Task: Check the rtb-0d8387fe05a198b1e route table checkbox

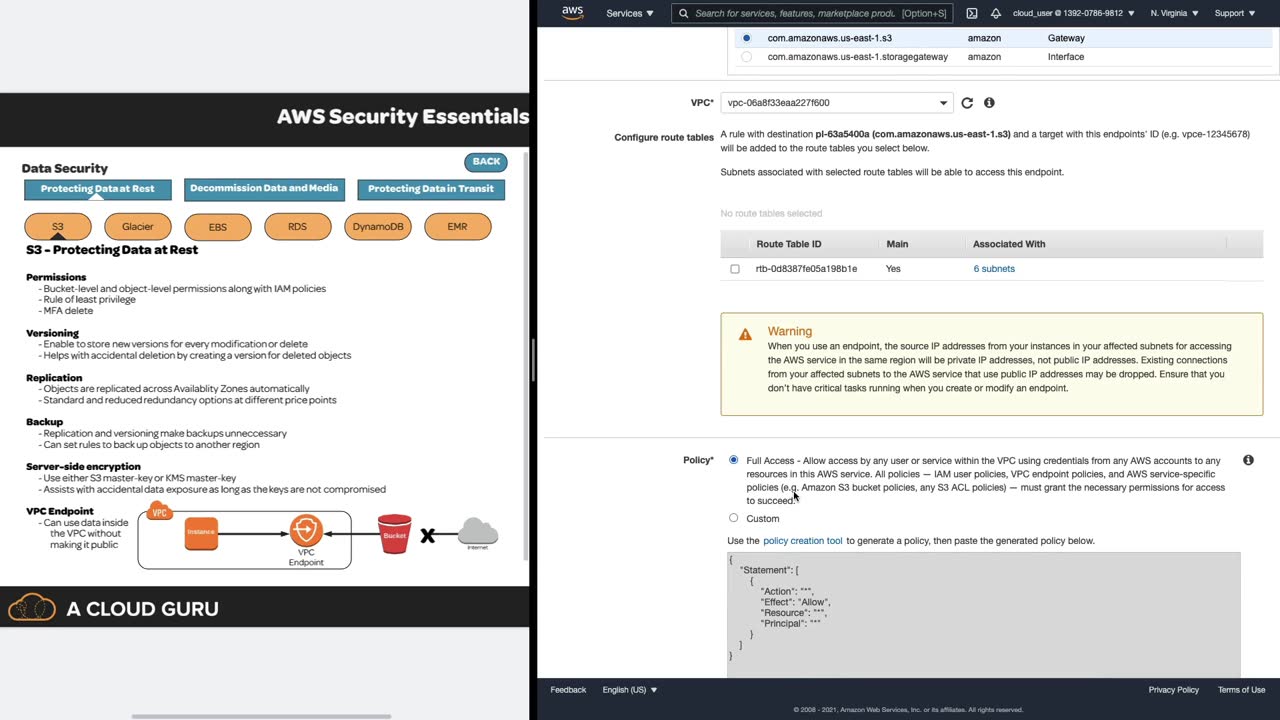Action: click(735, 269)
